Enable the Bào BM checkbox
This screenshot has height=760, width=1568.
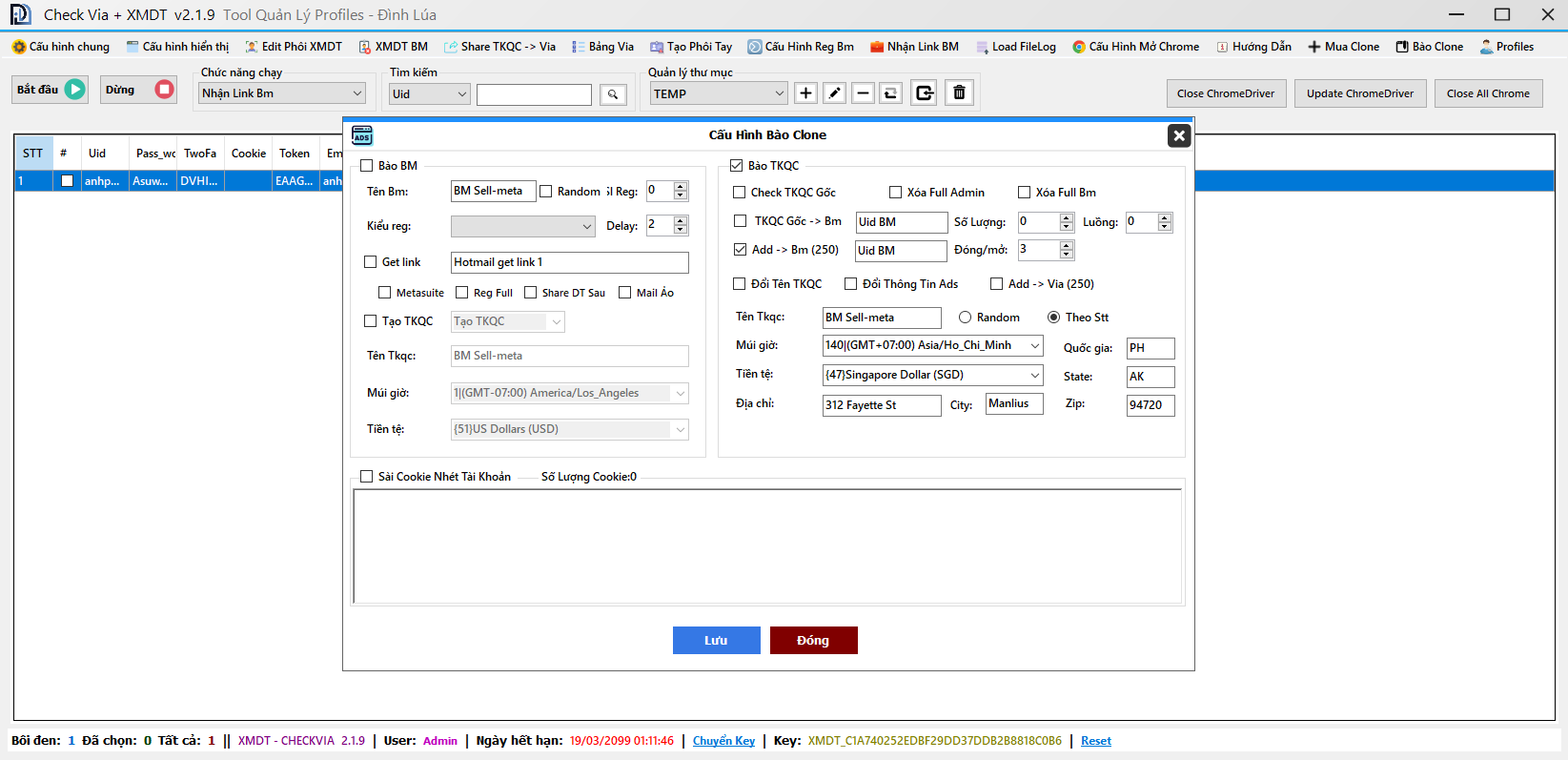tap(367, 166)
